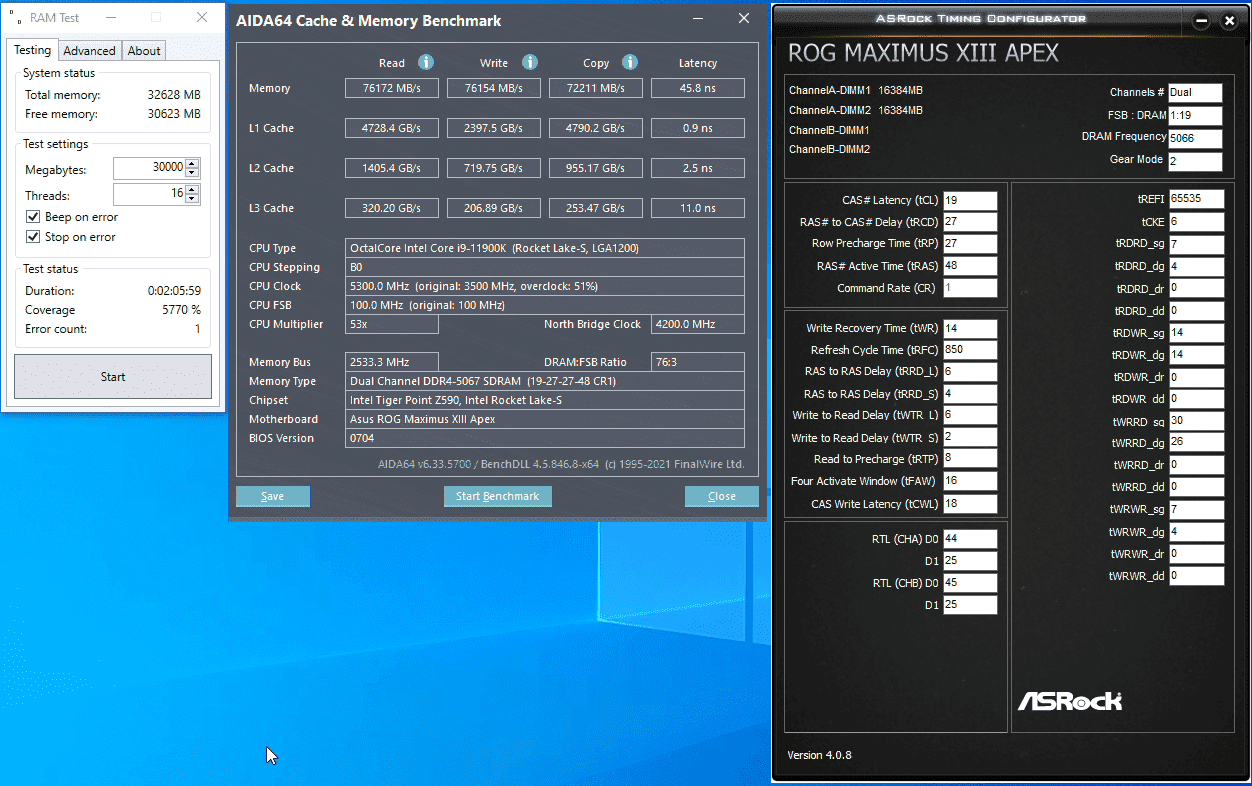The height and width of the screenshot is (786, 1252).
Task: Click the ChannelA-DIMM1 16384MB entry
Action: tap(856, 90)
